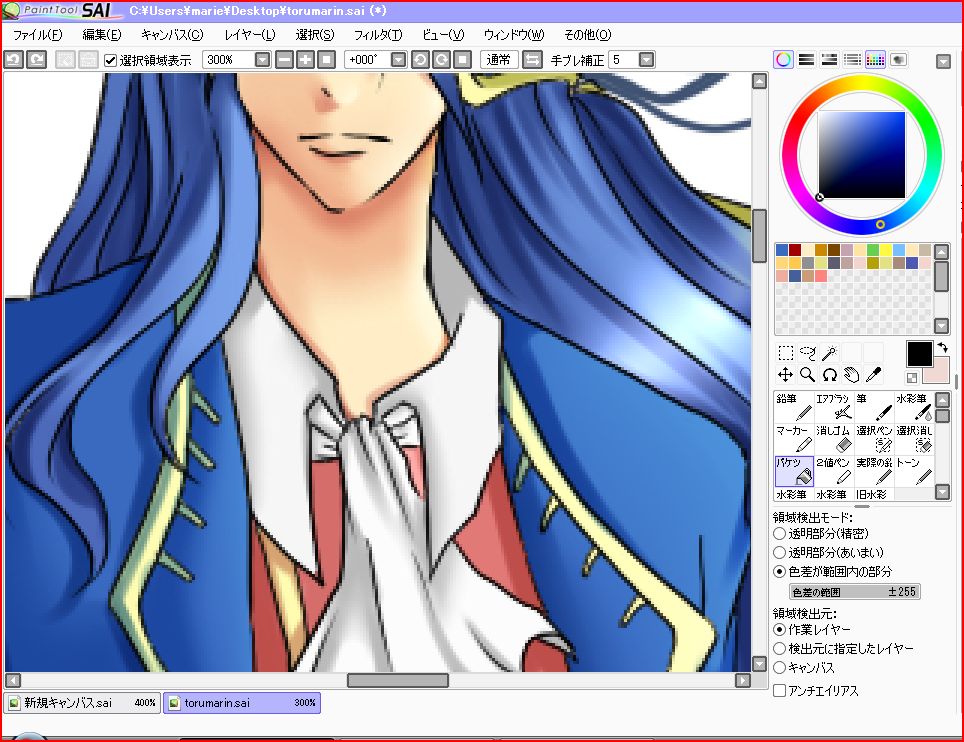Switch to the 新規キャンバス.sai tab
Screen dimensions: 964x742
tap(82, 703)
